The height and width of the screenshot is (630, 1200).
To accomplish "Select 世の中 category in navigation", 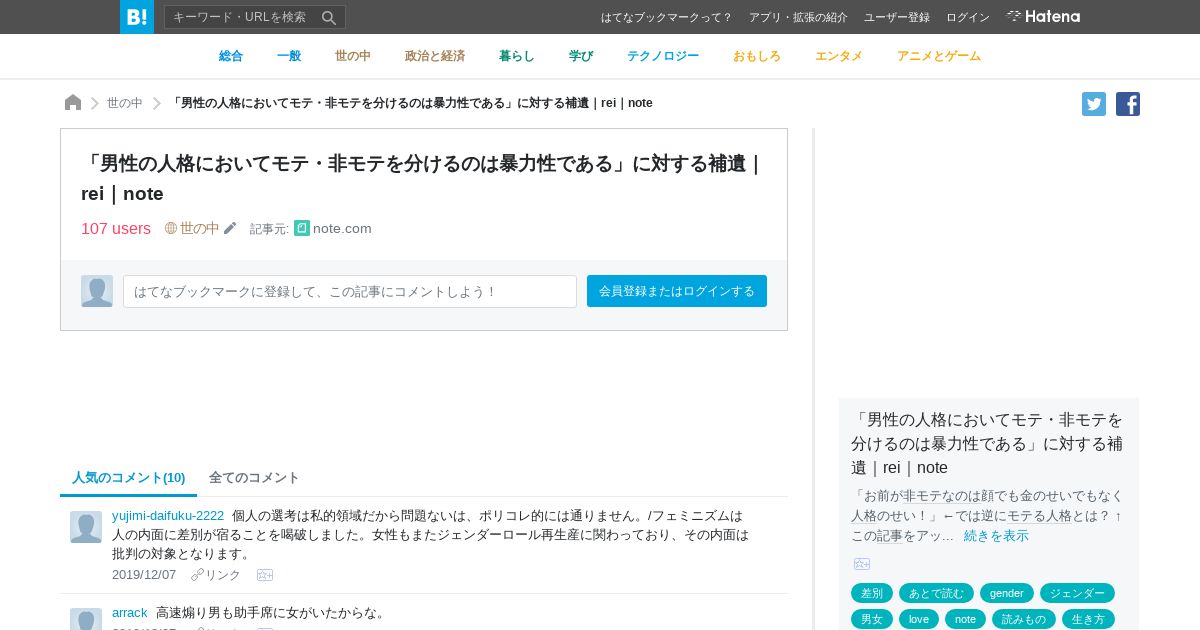I will click(353, 56).
